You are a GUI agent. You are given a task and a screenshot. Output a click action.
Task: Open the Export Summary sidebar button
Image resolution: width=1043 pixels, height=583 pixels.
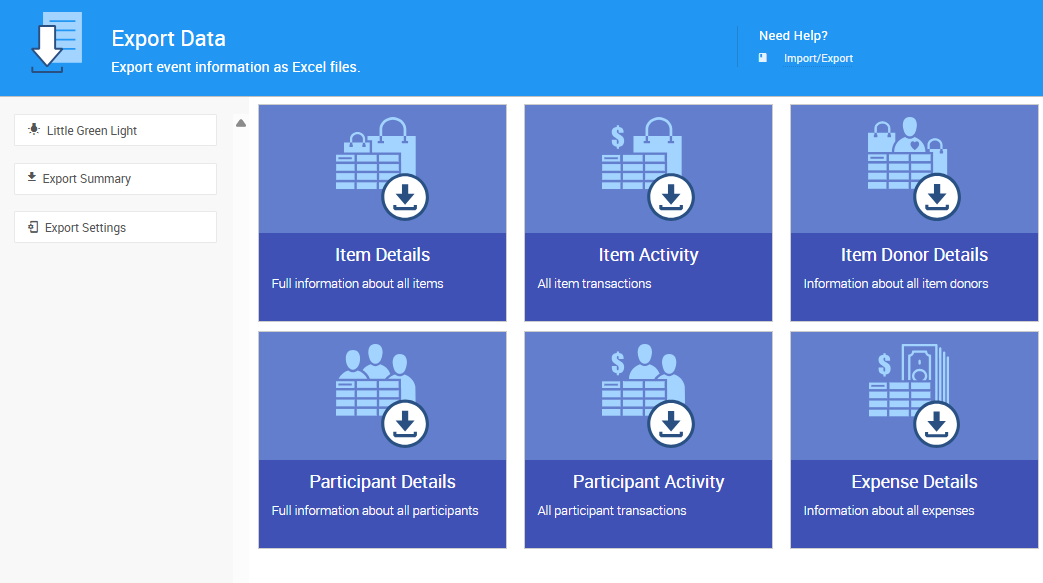pyautogui.click(x=115, y=179)
